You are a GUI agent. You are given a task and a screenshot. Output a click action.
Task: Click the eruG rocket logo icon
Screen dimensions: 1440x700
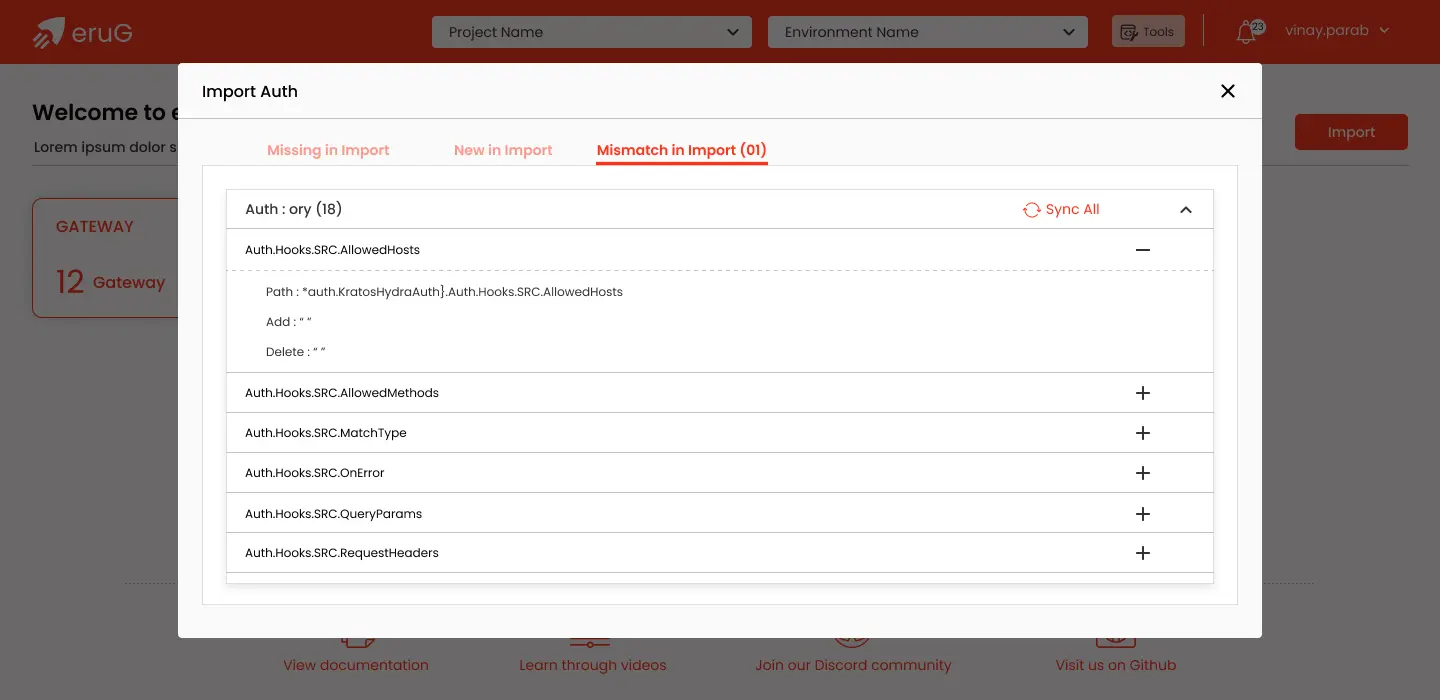tap(48, 33)
